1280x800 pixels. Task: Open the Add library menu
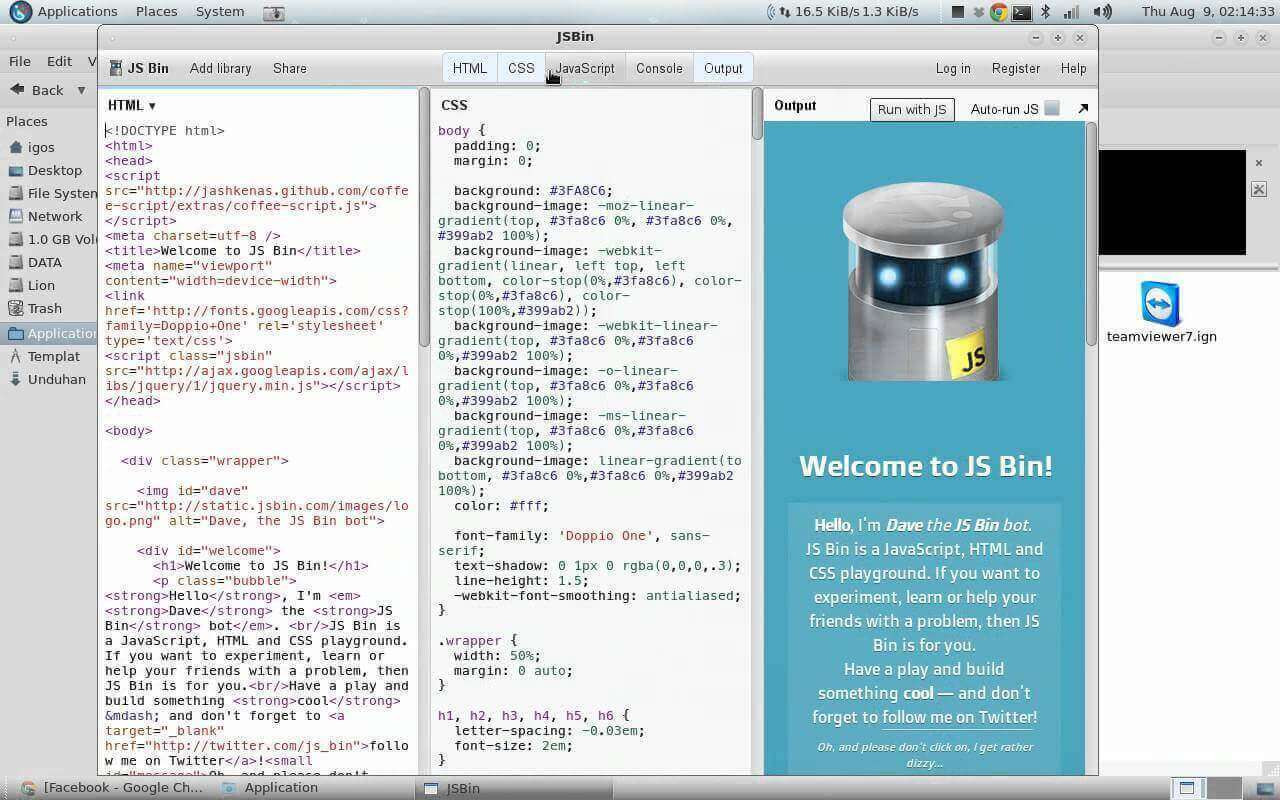coord(220,68)
